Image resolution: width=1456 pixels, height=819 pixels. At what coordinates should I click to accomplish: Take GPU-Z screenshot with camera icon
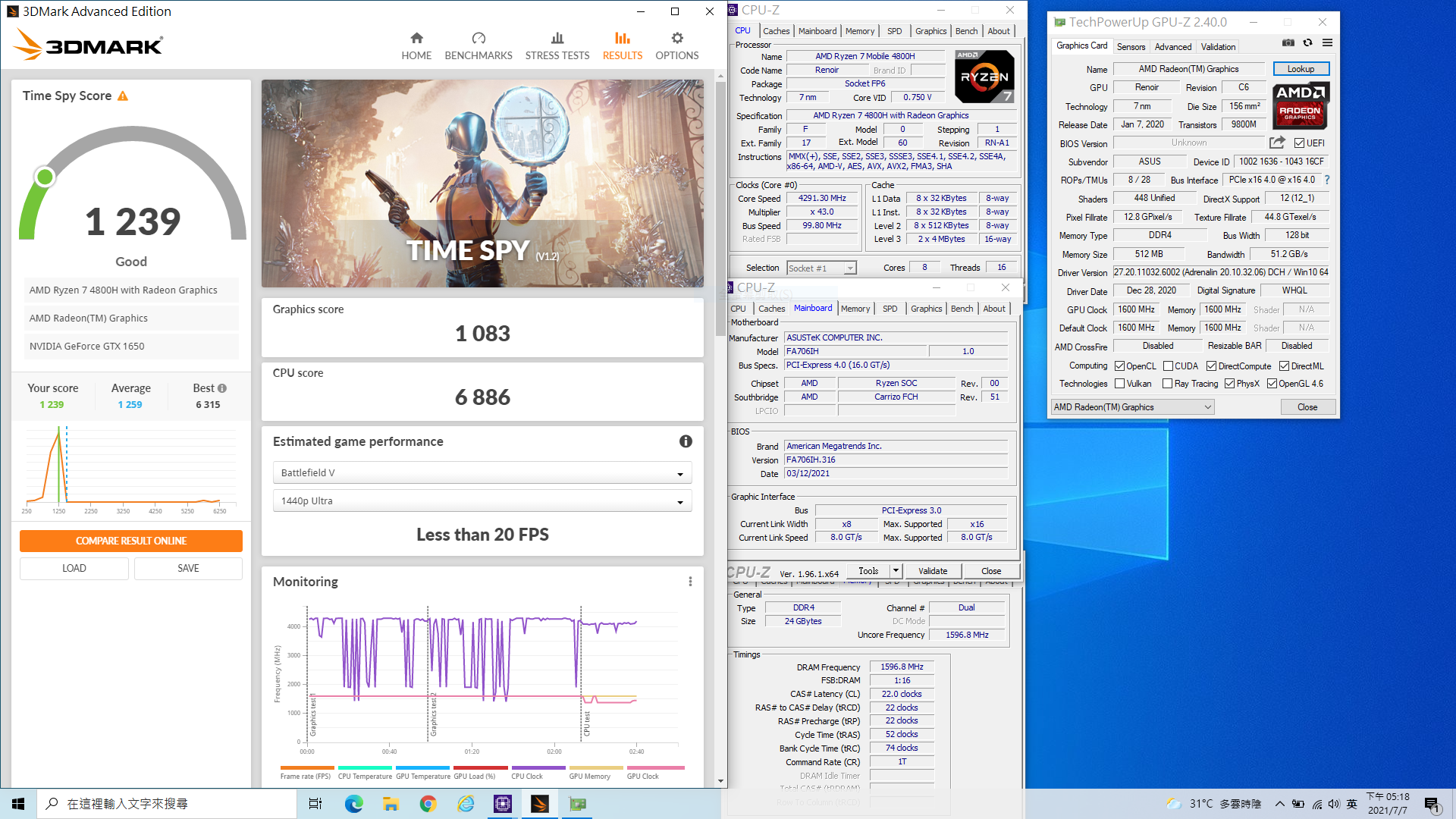1288,42
